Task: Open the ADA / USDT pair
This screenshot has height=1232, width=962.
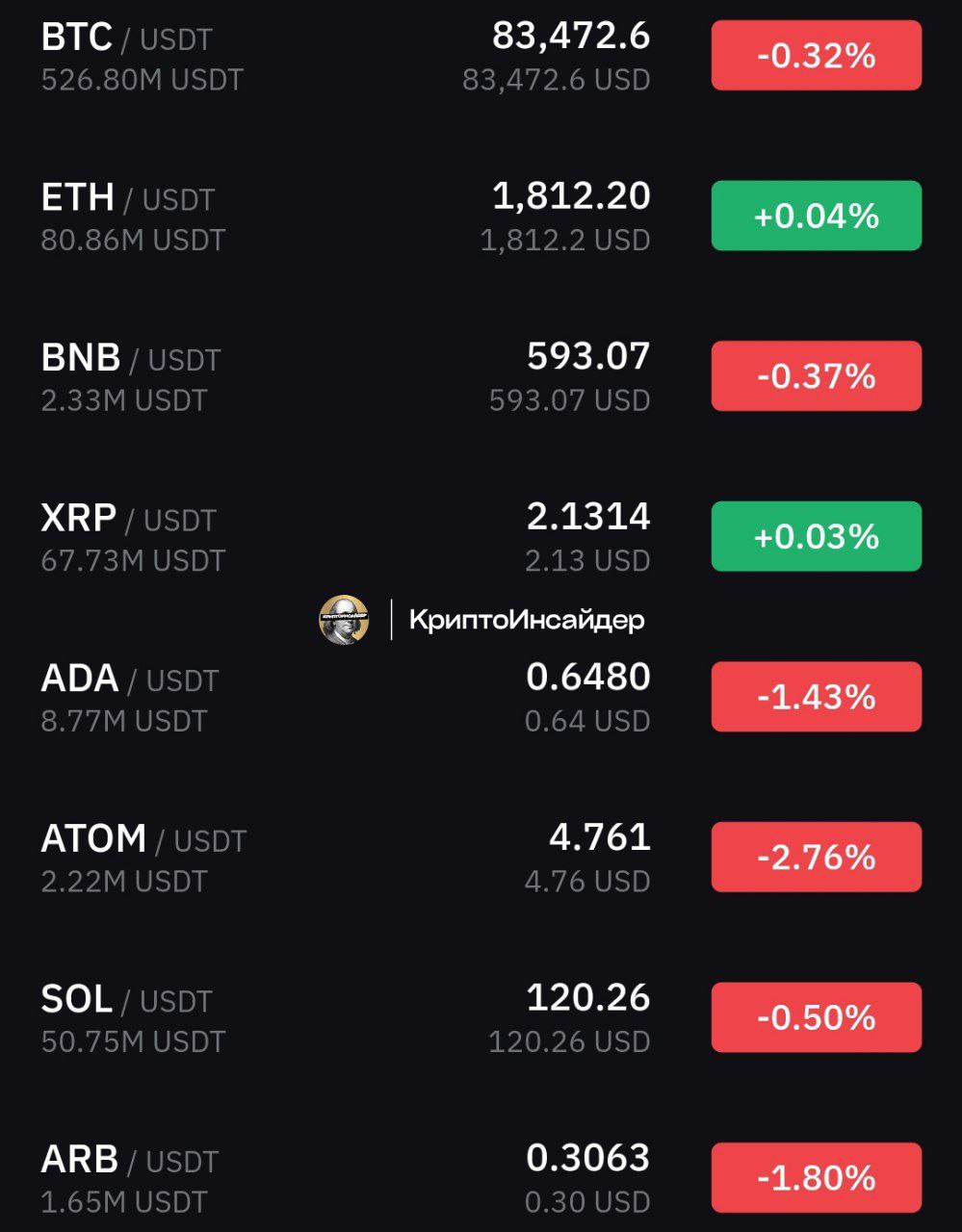Action: coord(481,697)
